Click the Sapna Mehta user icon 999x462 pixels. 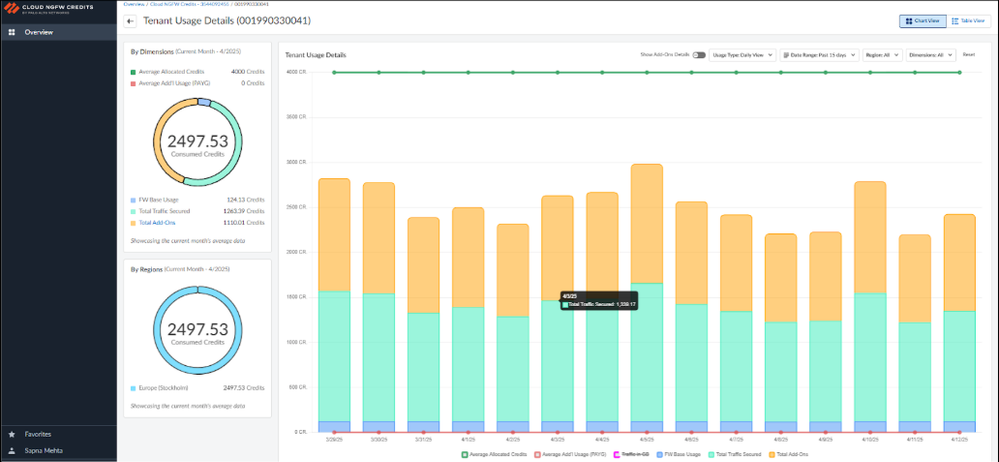[11, 452]
